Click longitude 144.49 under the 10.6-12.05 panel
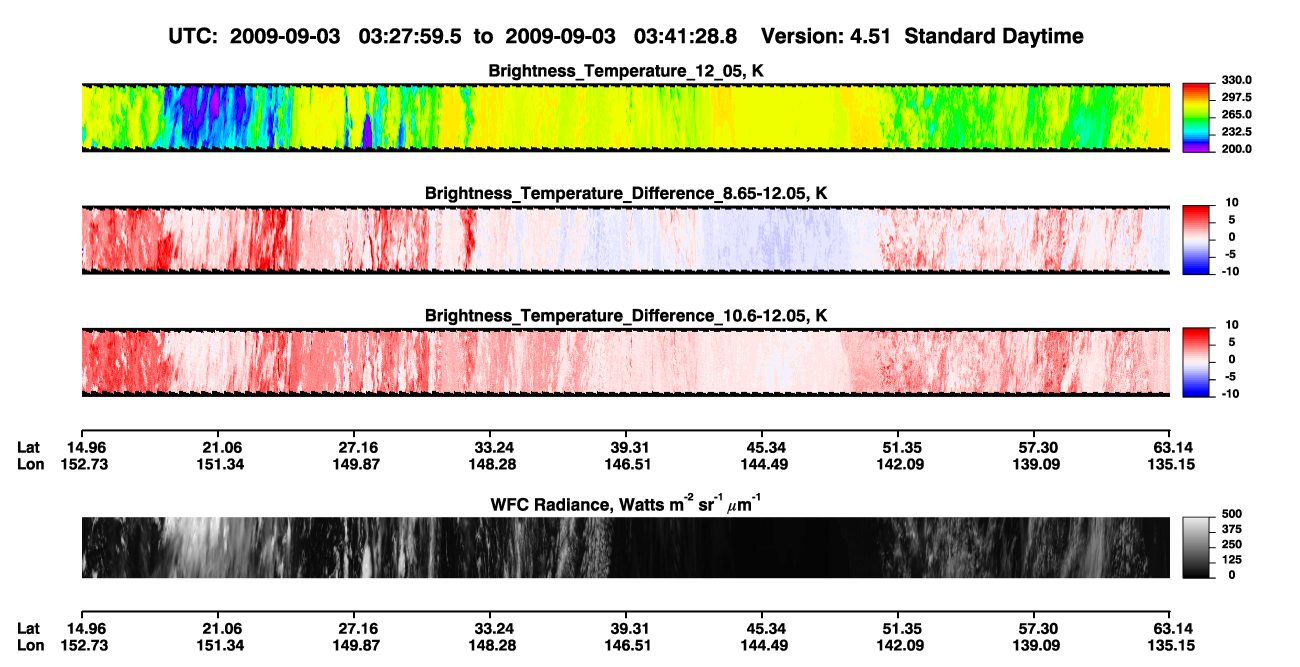Viewport: 1300px width, 667px height. point(765,464)
